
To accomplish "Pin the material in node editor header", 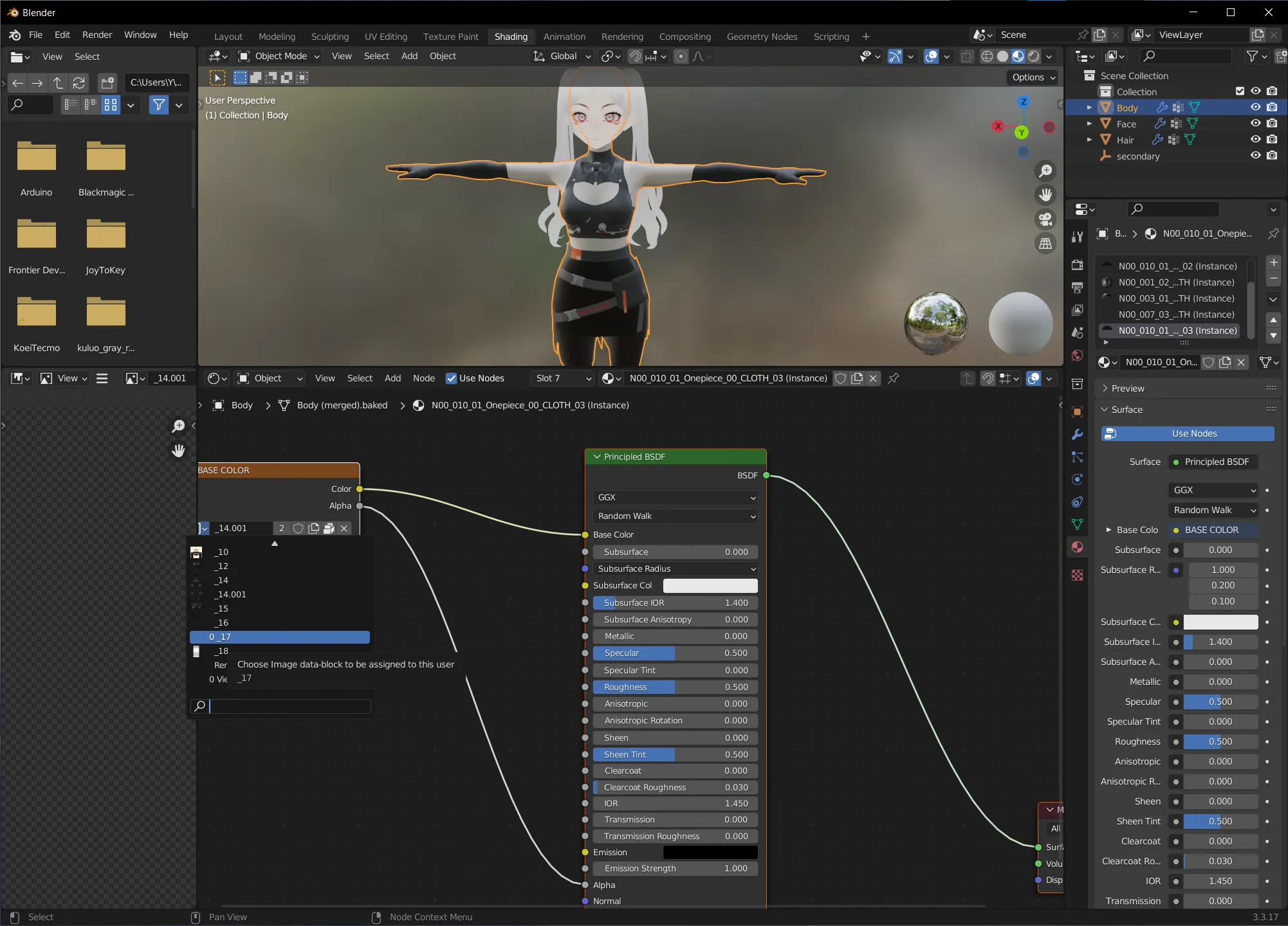I will click(893, 378).
